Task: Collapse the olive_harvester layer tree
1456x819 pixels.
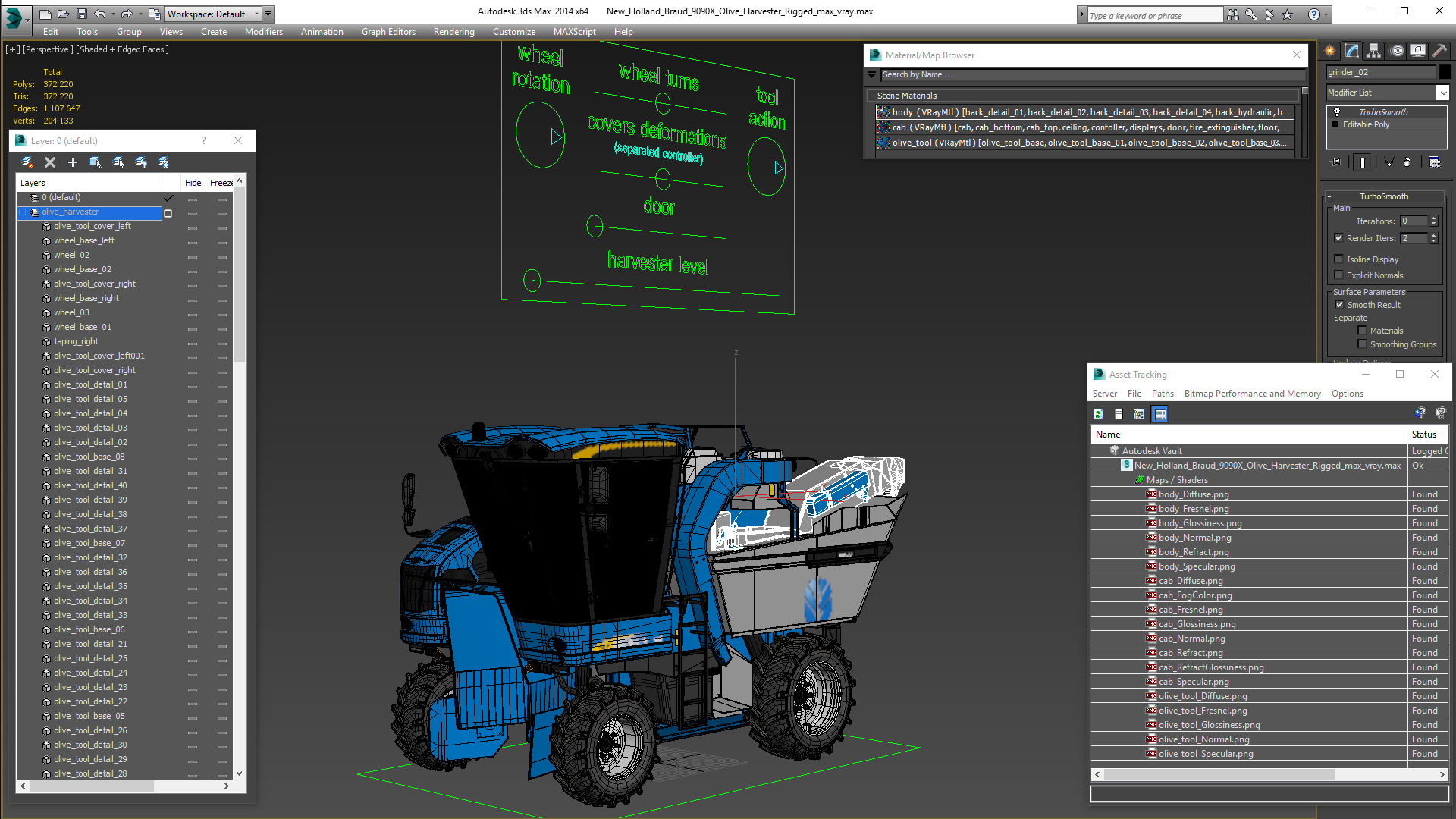Action: pos(23,212)
